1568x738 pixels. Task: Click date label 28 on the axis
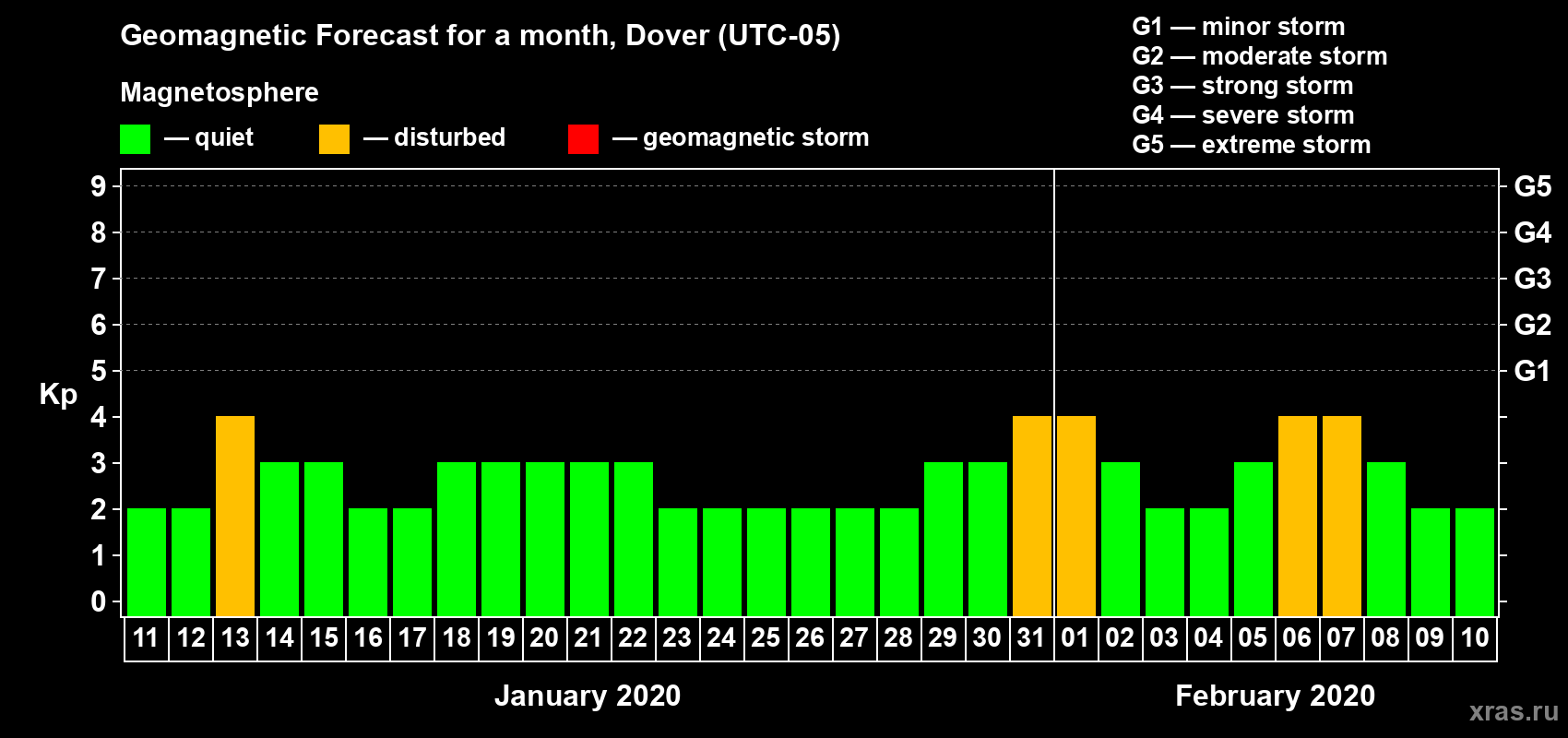coord(899,638)
